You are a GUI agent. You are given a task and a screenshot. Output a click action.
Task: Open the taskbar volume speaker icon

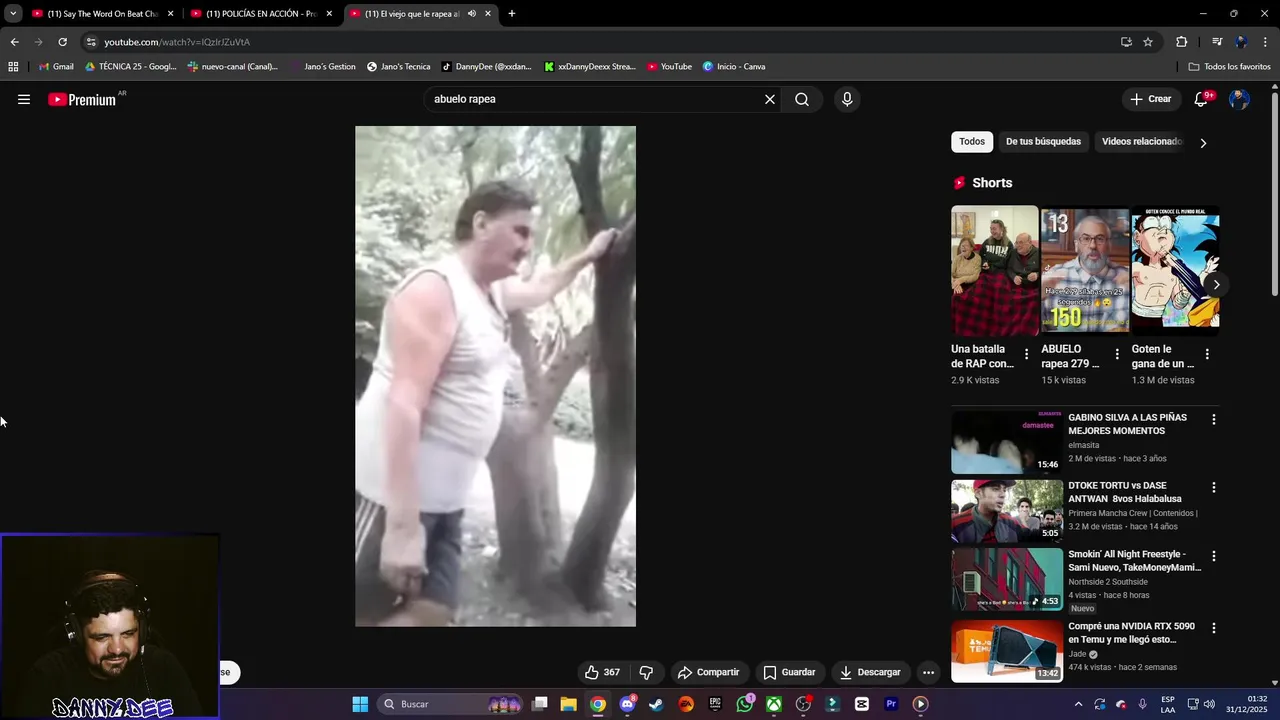[1209, 704]
